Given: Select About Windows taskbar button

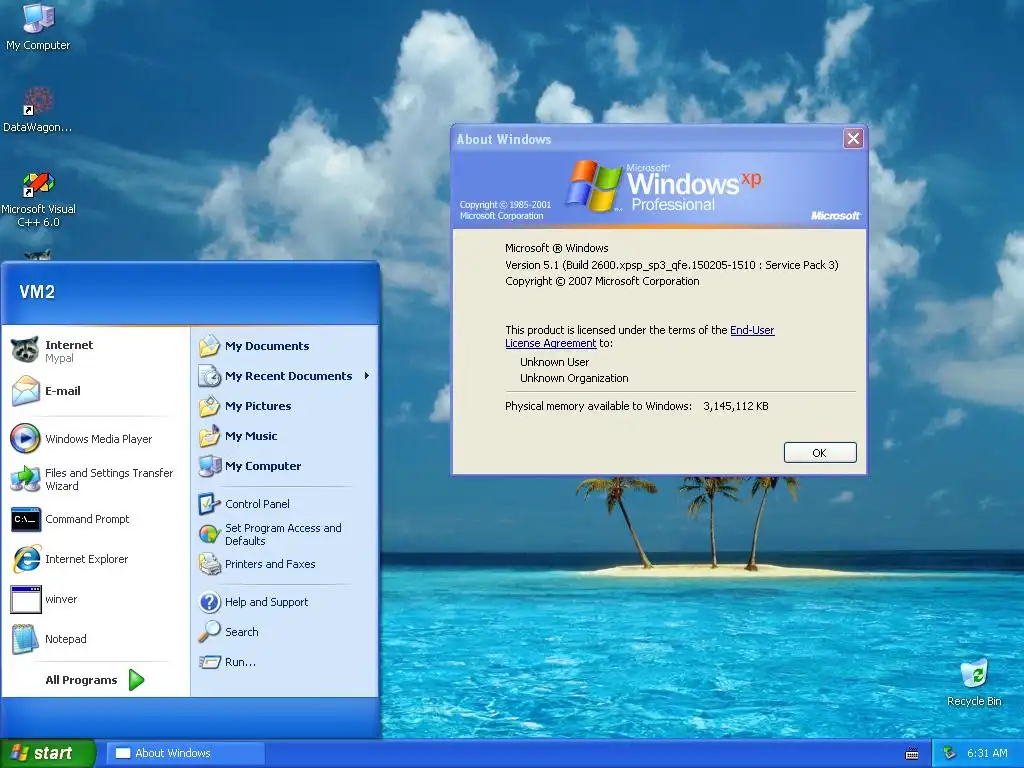Looking at the screenshot, I should pos(185,754).
